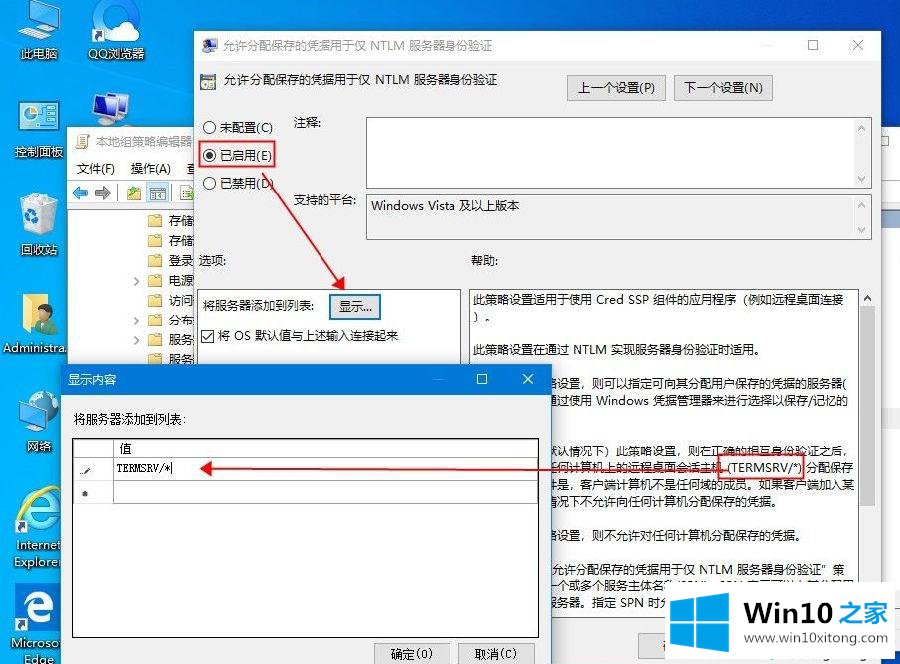Click Forward arrow in Group Policy Editor toolbar
Screen dimensions: 900x664
[102, 193]
